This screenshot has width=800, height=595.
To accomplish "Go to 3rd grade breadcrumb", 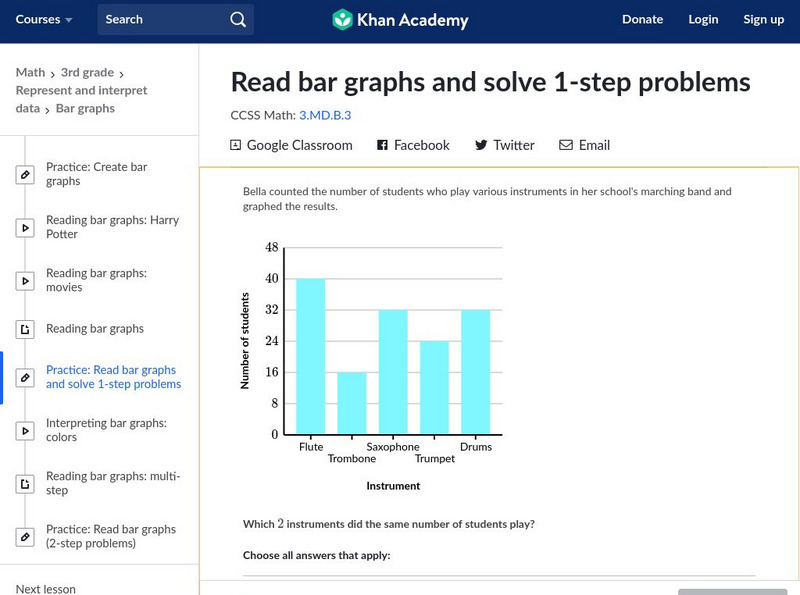I will pyautogui.click(x=87, y=72).
